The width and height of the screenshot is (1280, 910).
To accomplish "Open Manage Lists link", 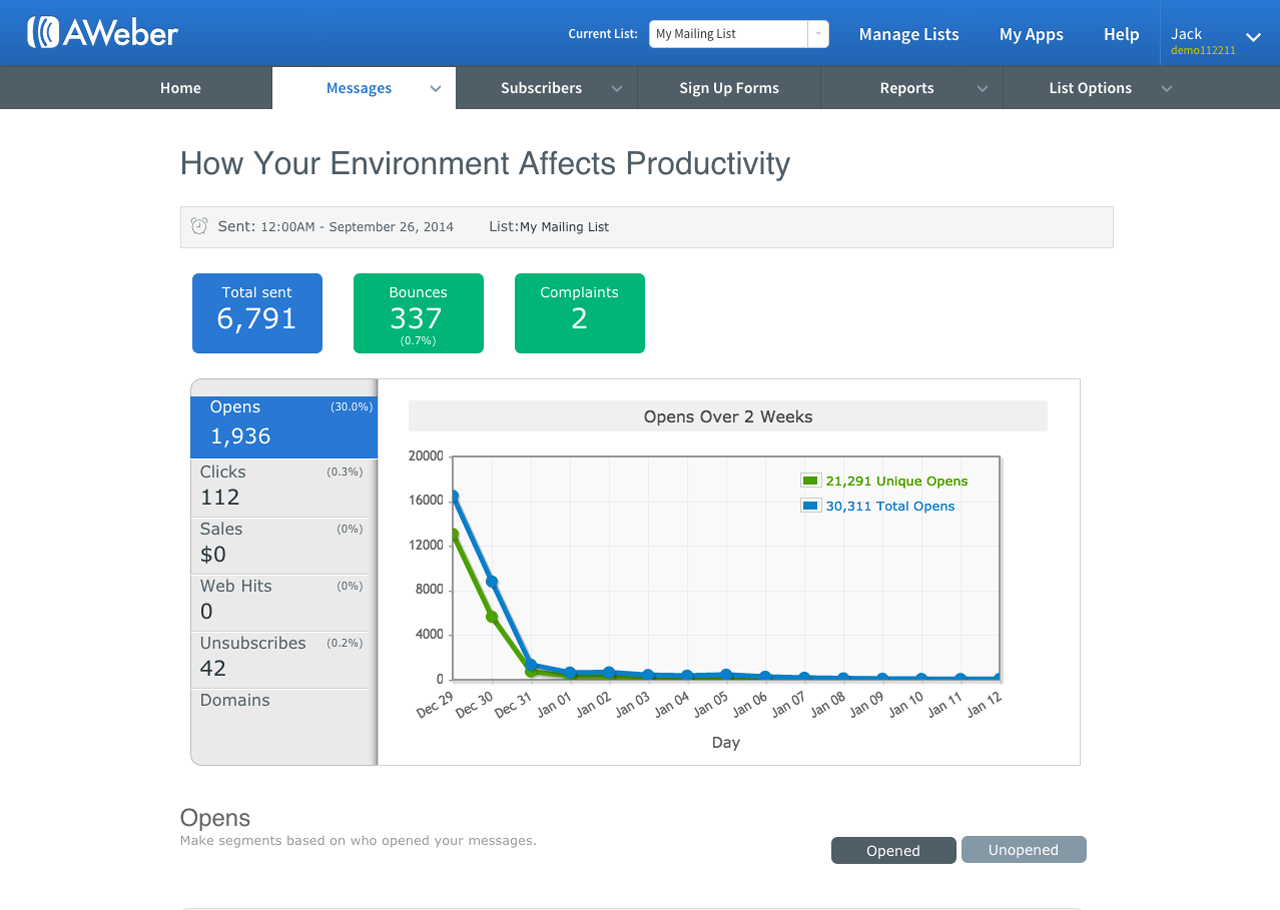I will click(x=908, y=34).
